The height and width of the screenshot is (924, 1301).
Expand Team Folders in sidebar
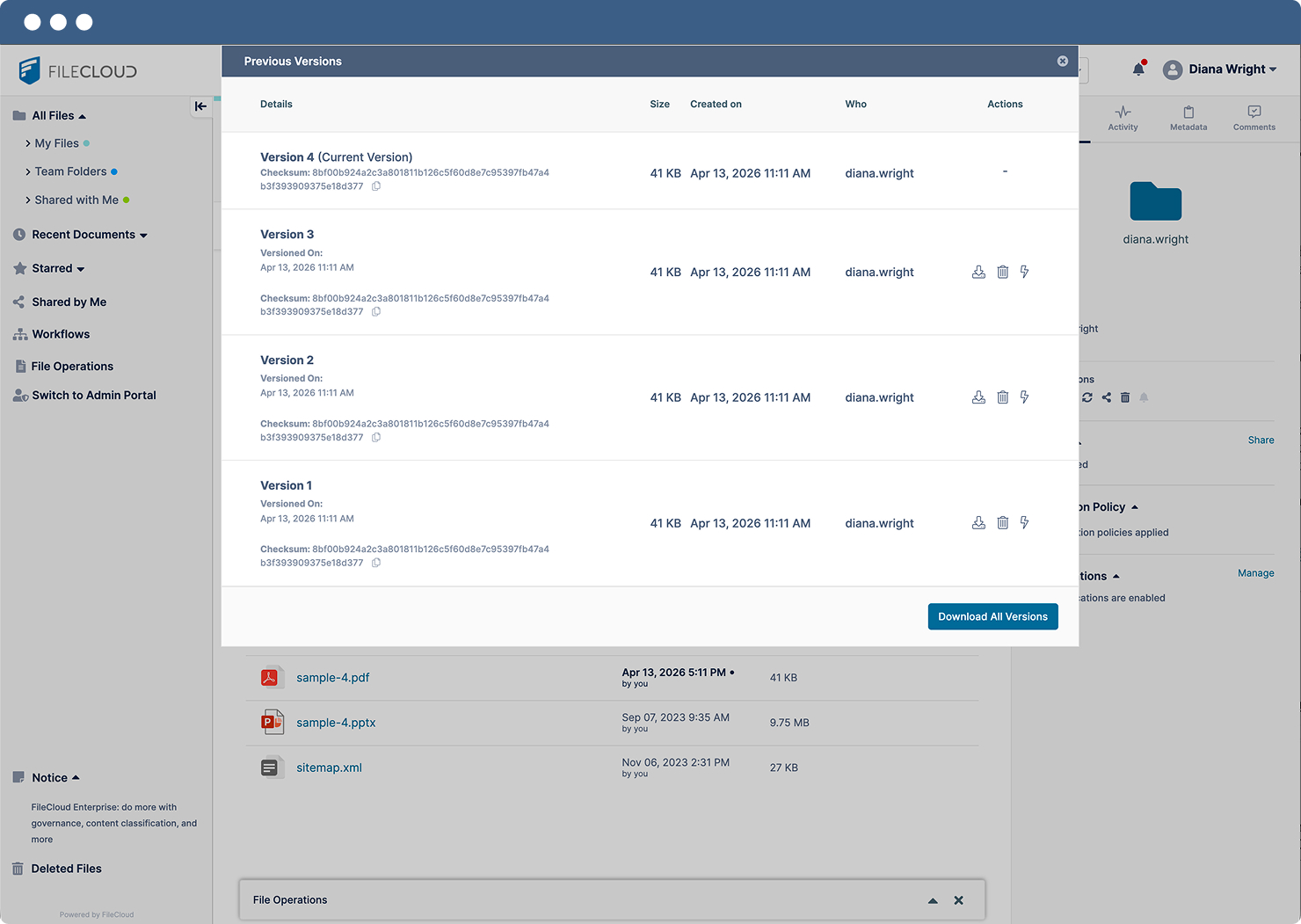pos(28,172)
